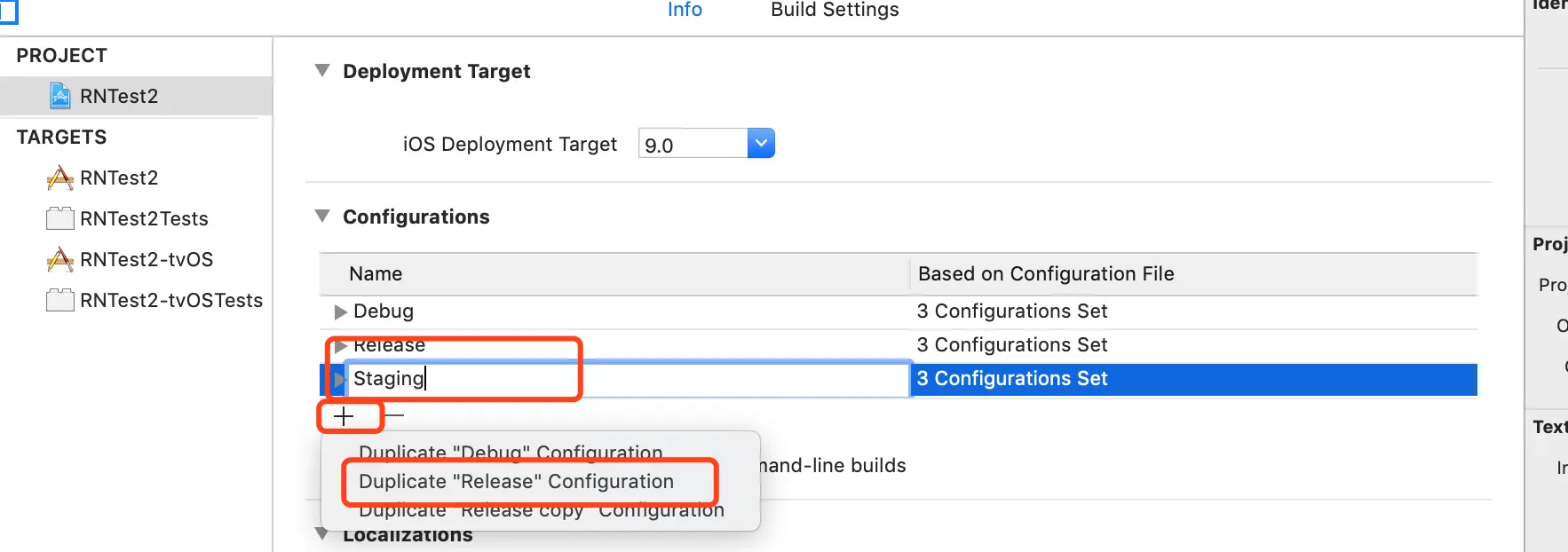Expand the Release configuration row
Screen dimensions: 1568x552
click(340, 345)
